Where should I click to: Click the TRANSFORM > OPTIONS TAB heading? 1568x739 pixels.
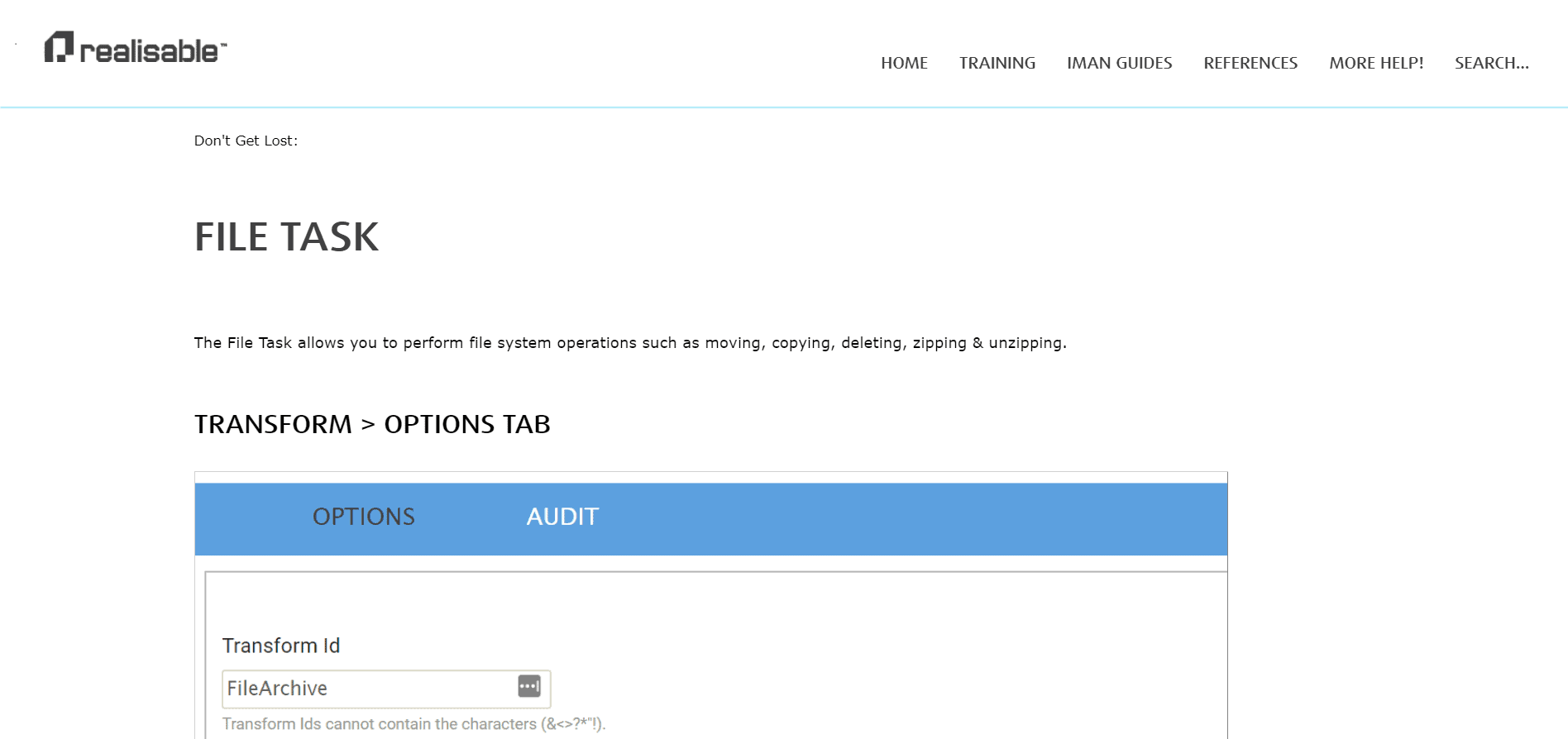coord(372,424)
